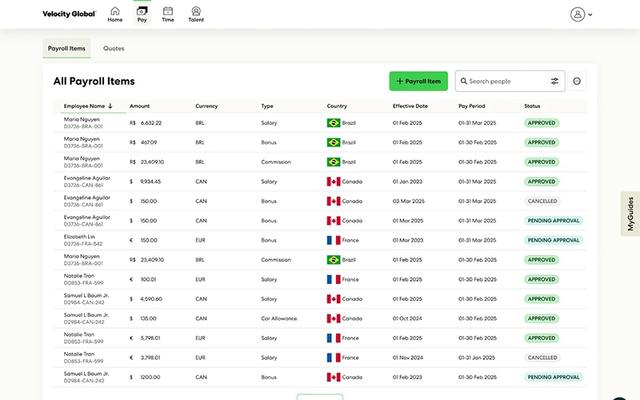Screen dimensions: 640x400
Task: Open the search filter sliders icon
Action: (x=554, y=81)
